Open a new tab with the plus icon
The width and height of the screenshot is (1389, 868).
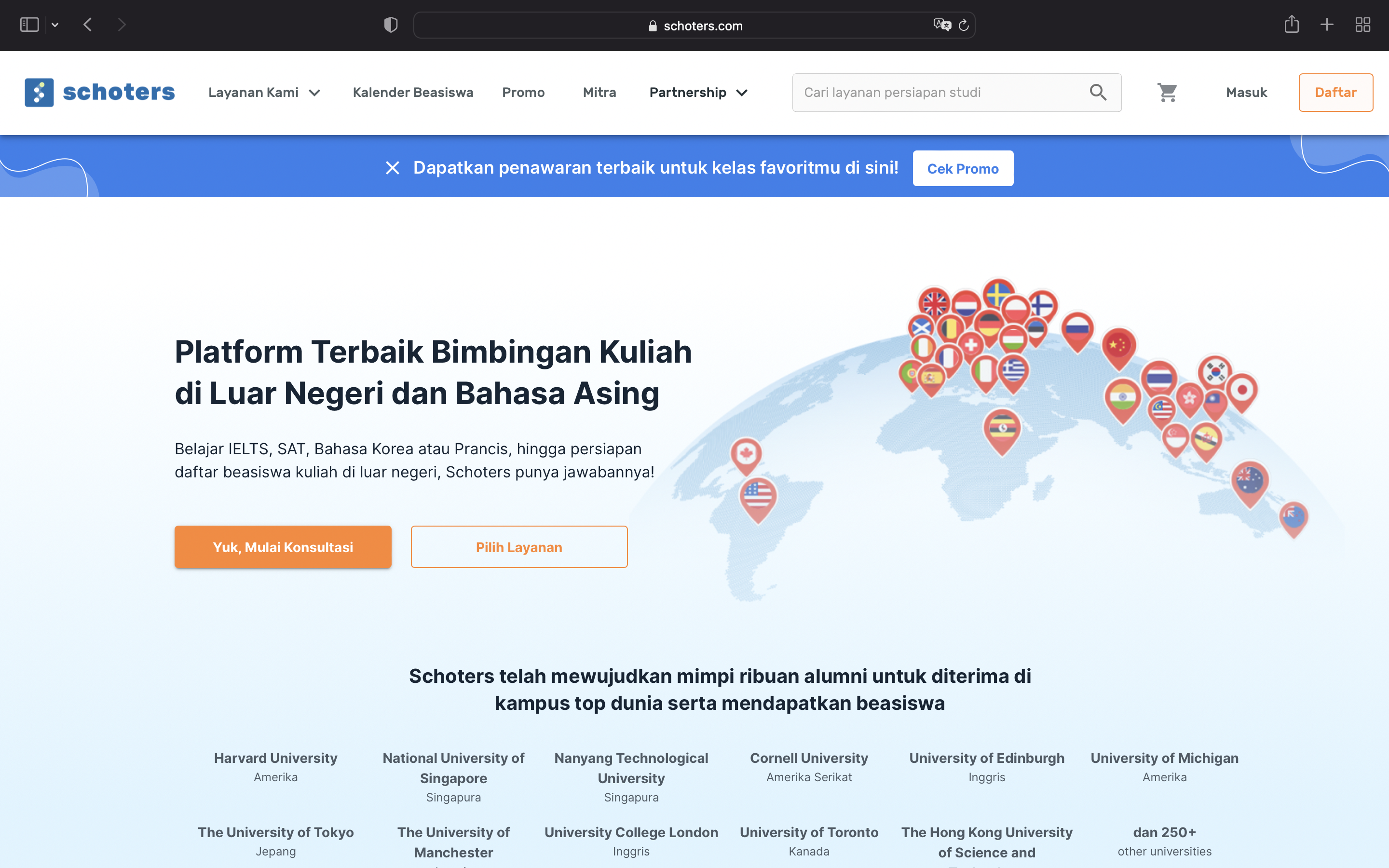[x=1327, y=25]
